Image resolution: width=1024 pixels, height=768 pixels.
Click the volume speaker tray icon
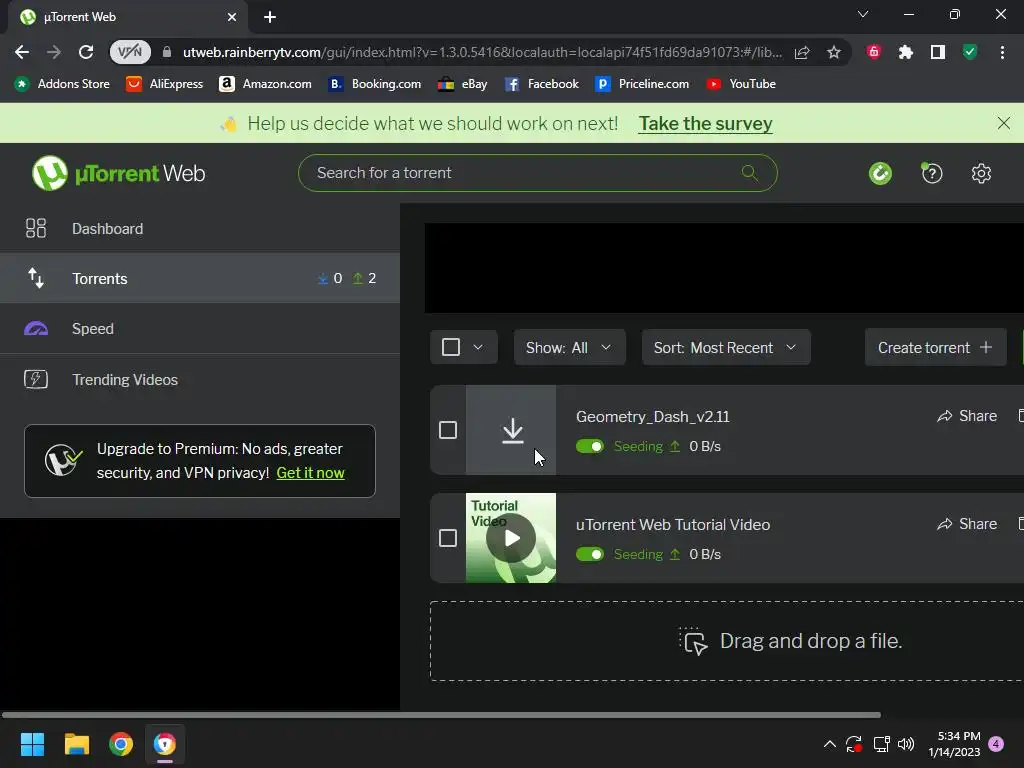pyautogui.click(x=906, y=744)
